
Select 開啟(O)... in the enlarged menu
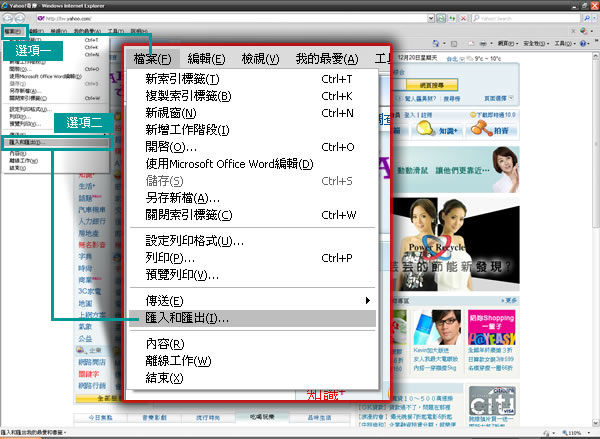click(x=253, y=147)
